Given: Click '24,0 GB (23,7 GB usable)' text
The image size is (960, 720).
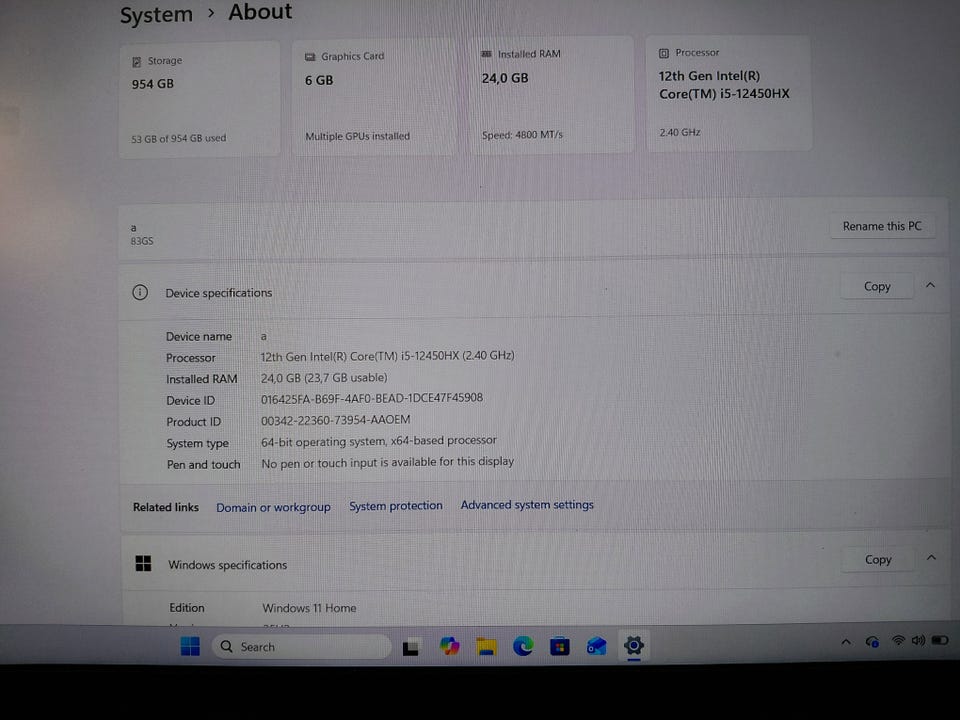Looking at the screenshot, I should (324, 378).
